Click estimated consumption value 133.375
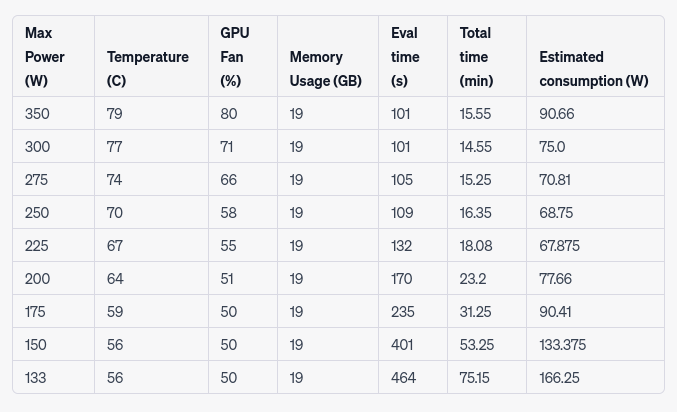Image resolution: width=677 pixels, height=412 pixels. pos(562,345)
